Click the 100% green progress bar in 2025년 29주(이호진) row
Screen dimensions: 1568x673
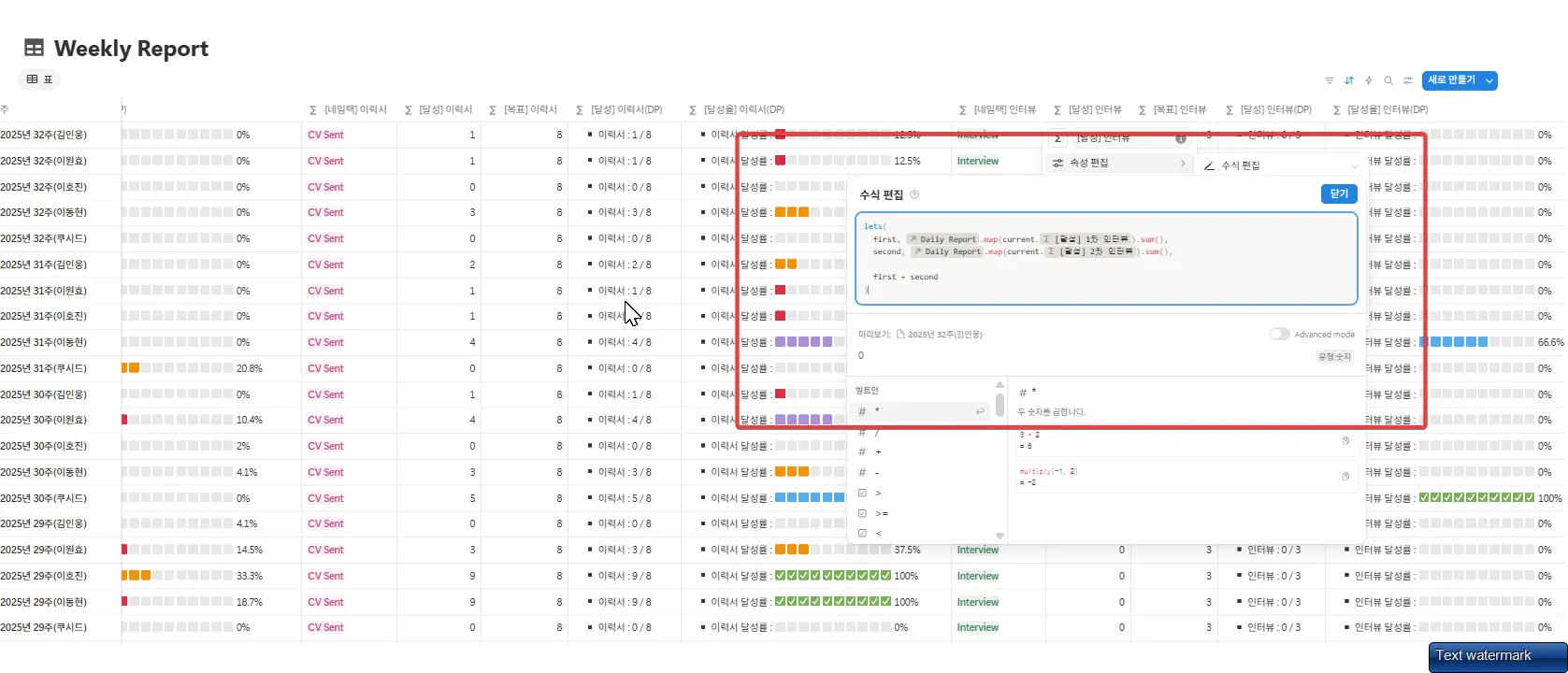833,576
